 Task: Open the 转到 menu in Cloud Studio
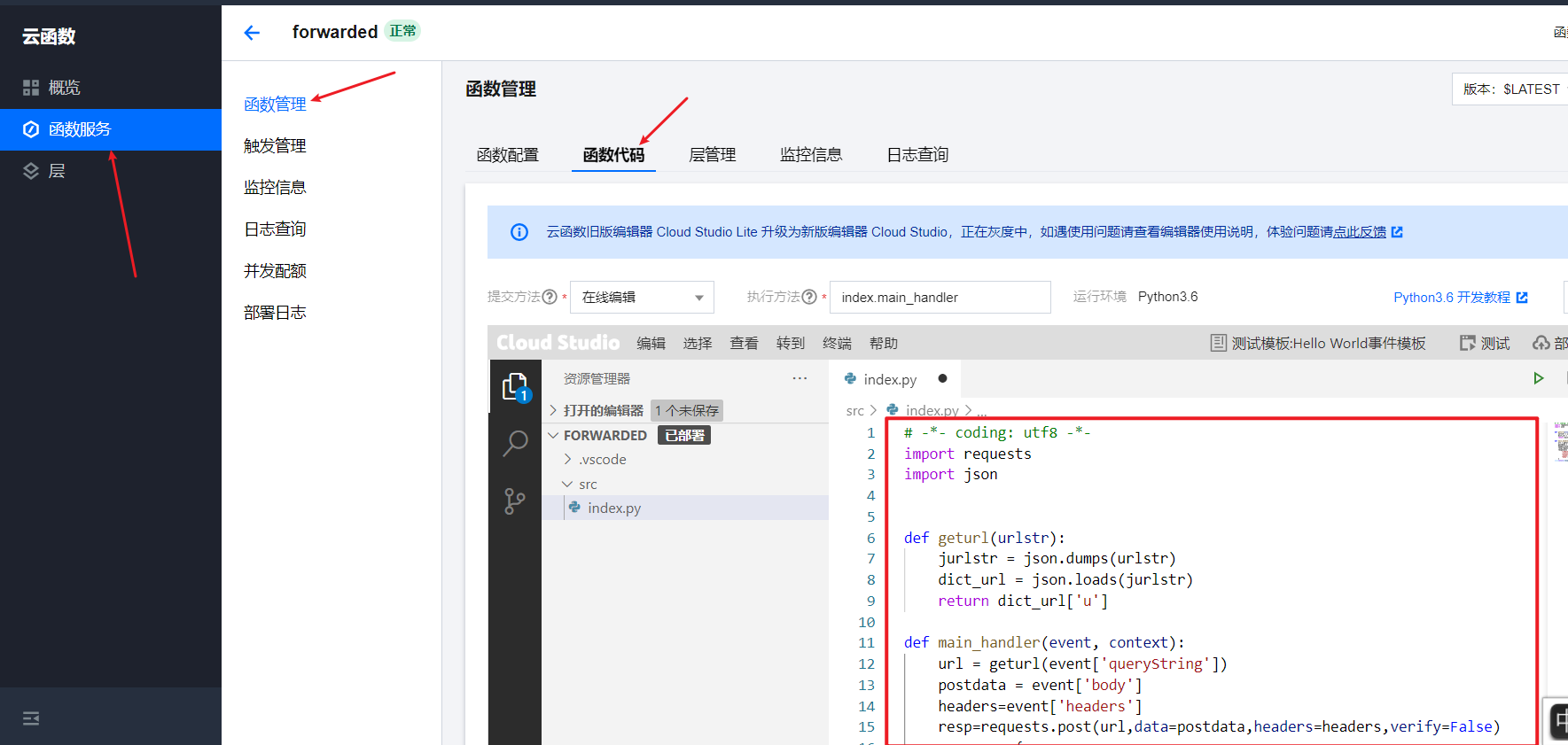pyautogui.click(x=791, y=343)
